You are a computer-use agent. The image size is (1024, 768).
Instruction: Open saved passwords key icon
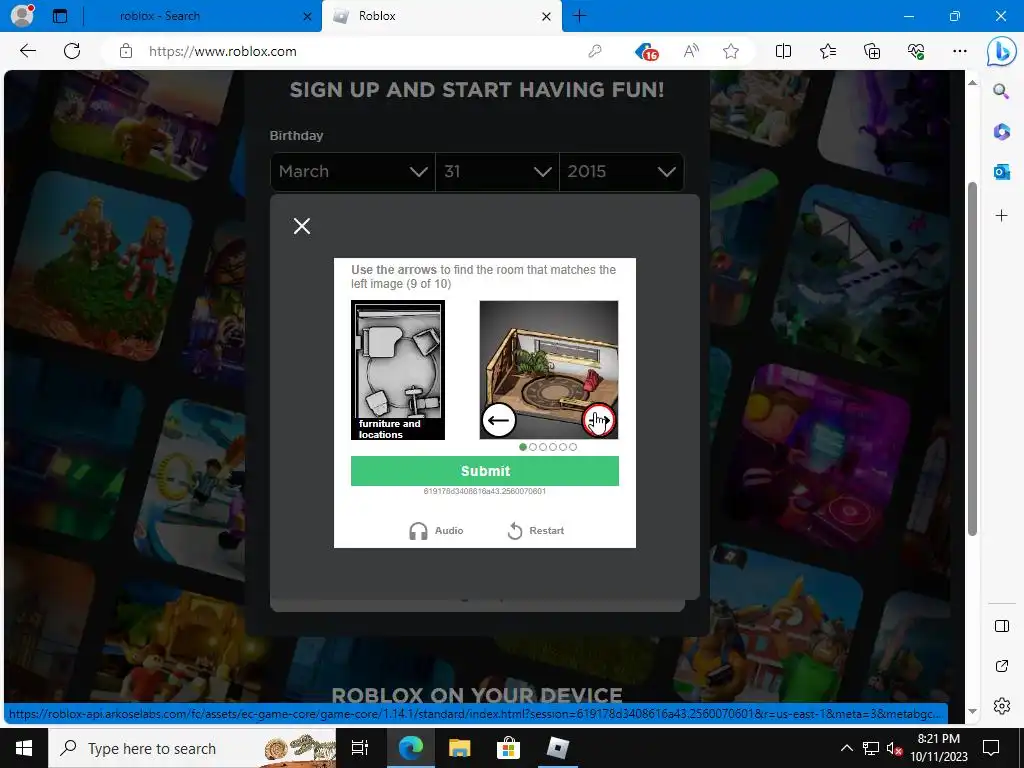594,52
